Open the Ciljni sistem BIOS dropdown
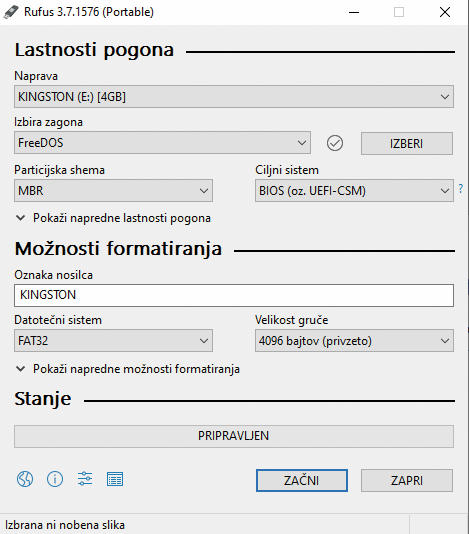 (x=354, y=191)
